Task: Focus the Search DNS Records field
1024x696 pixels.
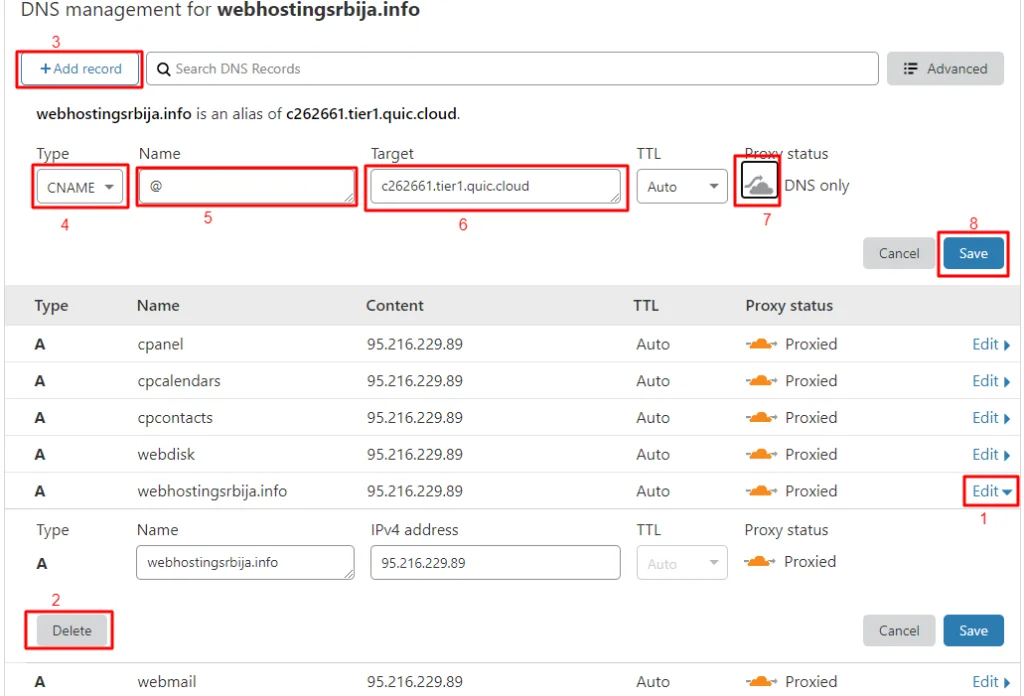Action: tap(512, 69)
